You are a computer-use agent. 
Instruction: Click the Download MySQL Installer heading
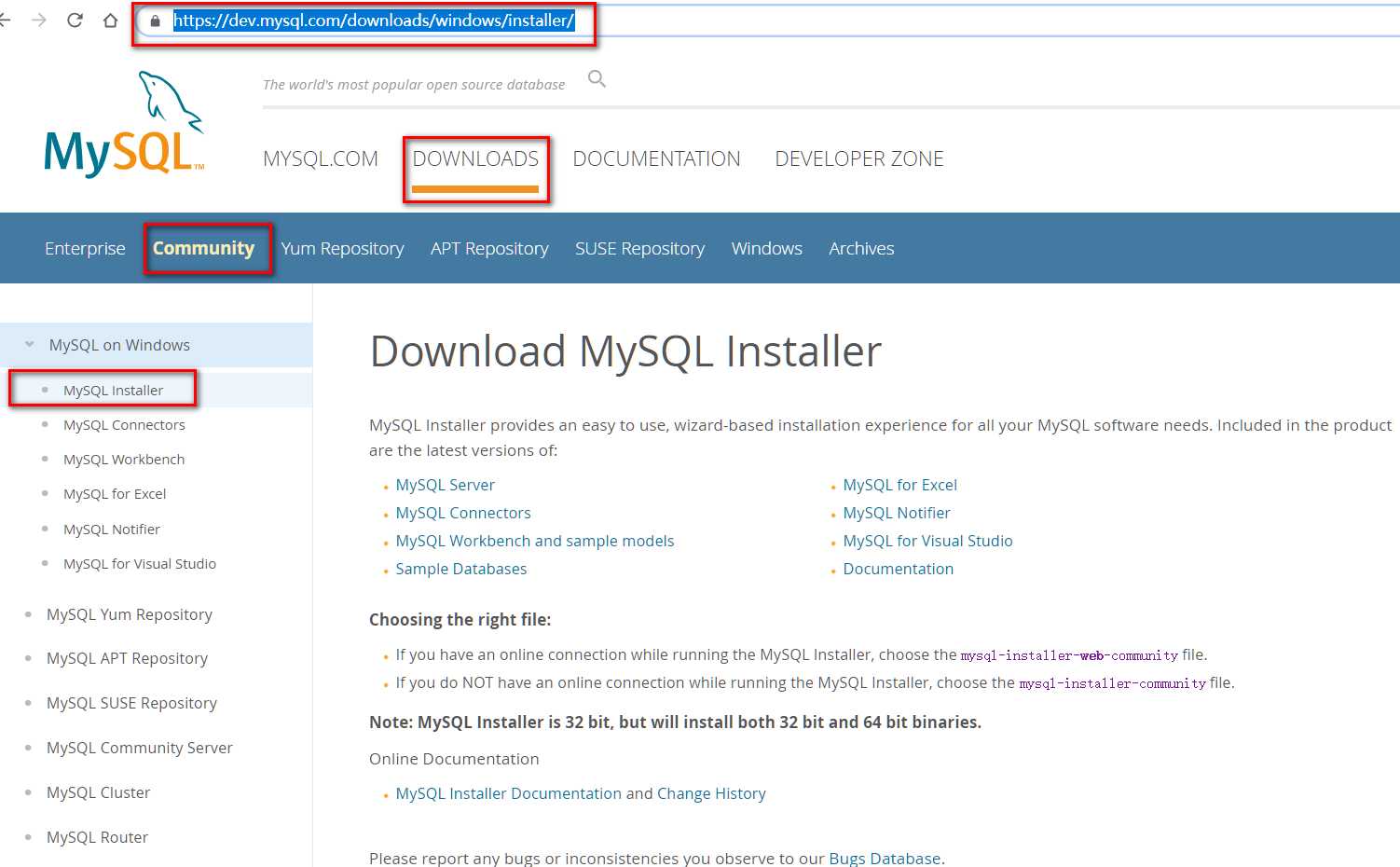pos(625,352)
